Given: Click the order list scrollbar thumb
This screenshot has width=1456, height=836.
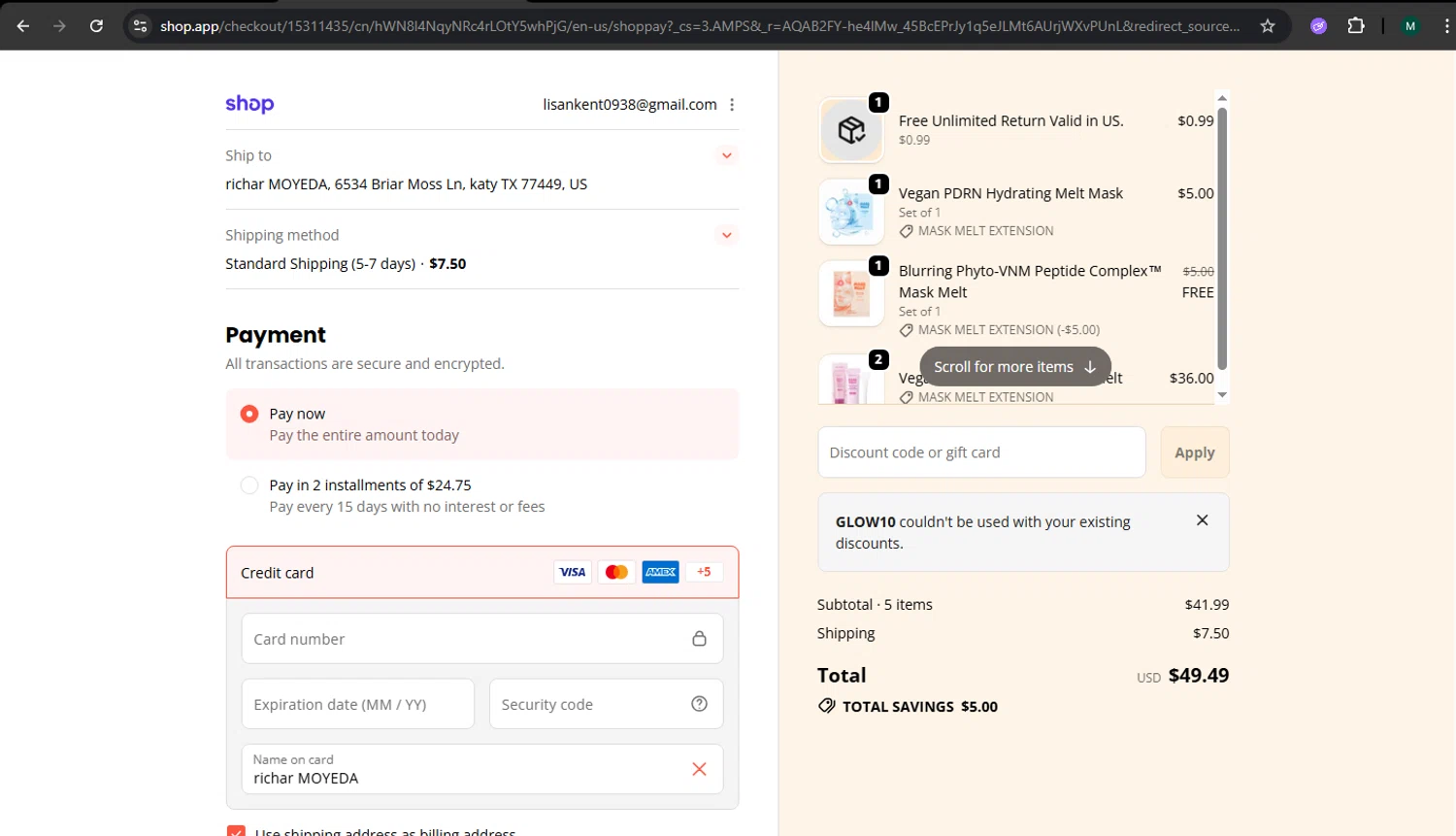Looking at the screenshot, I should pos(1222,237).
